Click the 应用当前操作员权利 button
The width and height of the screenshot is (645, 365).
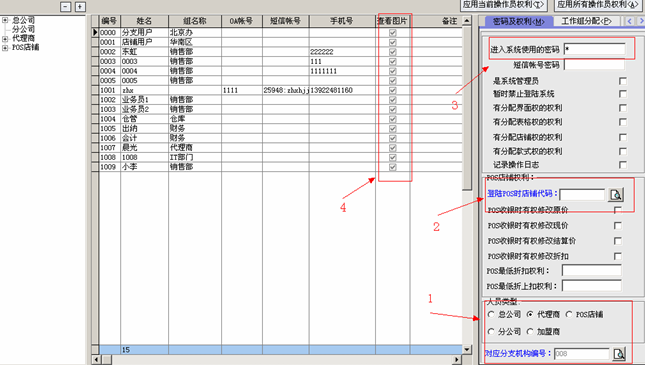click(503, 5)
